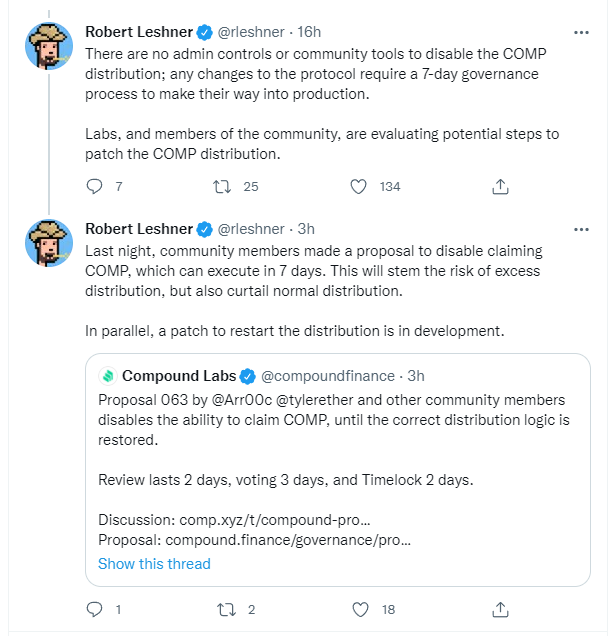
Task: Like the tweet with 134 likes
Action: pos(359,186)
